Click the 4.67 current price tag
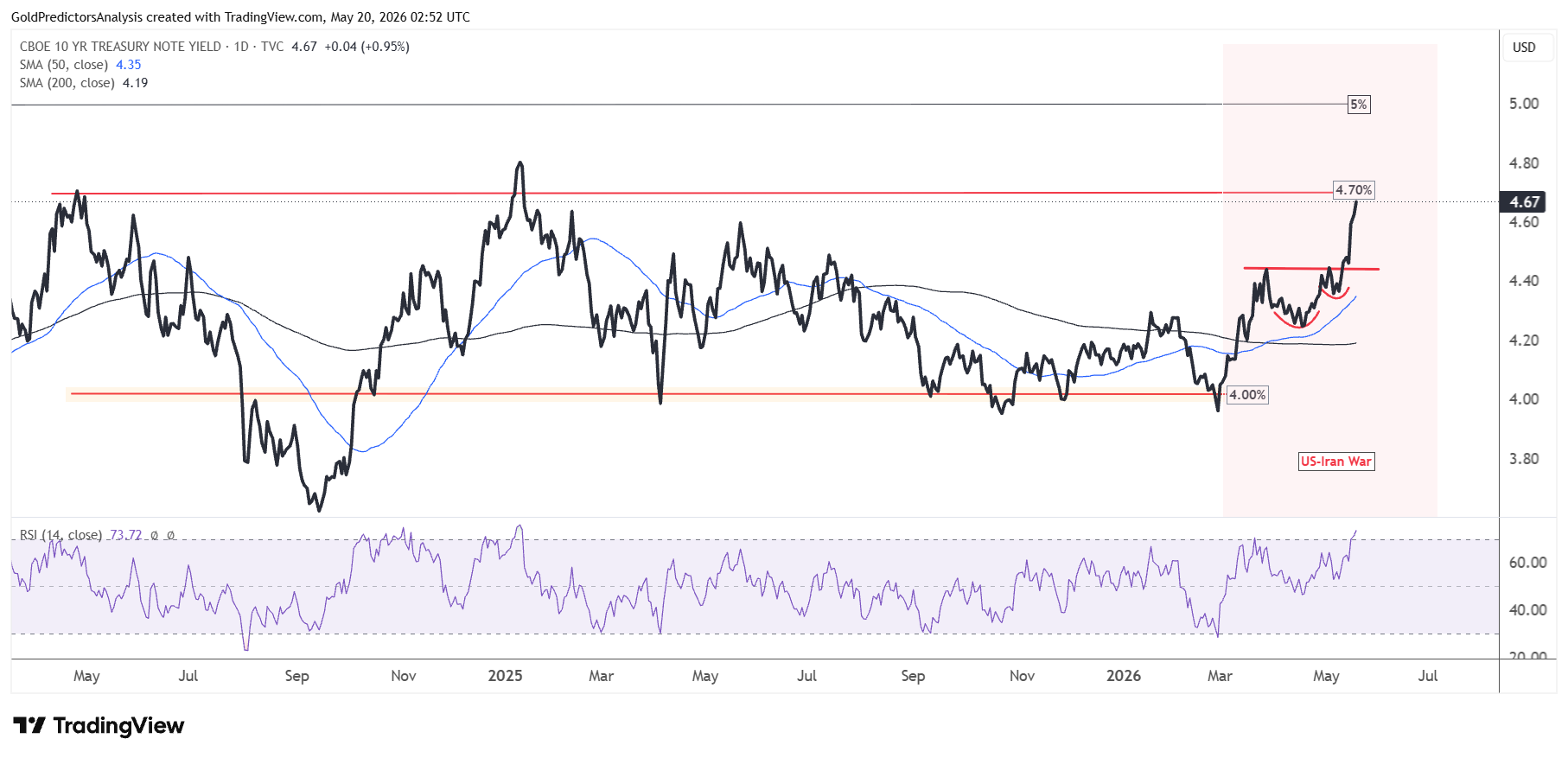 point(1524,201)
